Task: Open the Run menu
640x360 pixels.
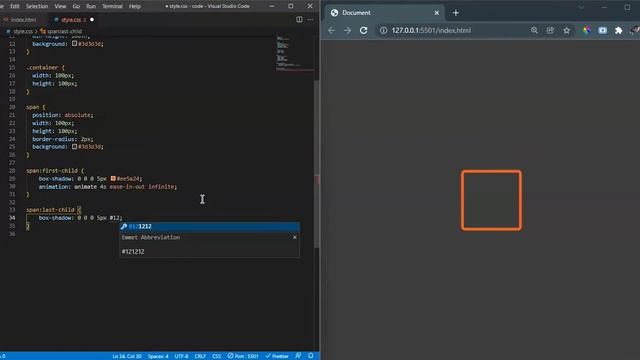Action: pyautogui.click(x=91, y=6)
